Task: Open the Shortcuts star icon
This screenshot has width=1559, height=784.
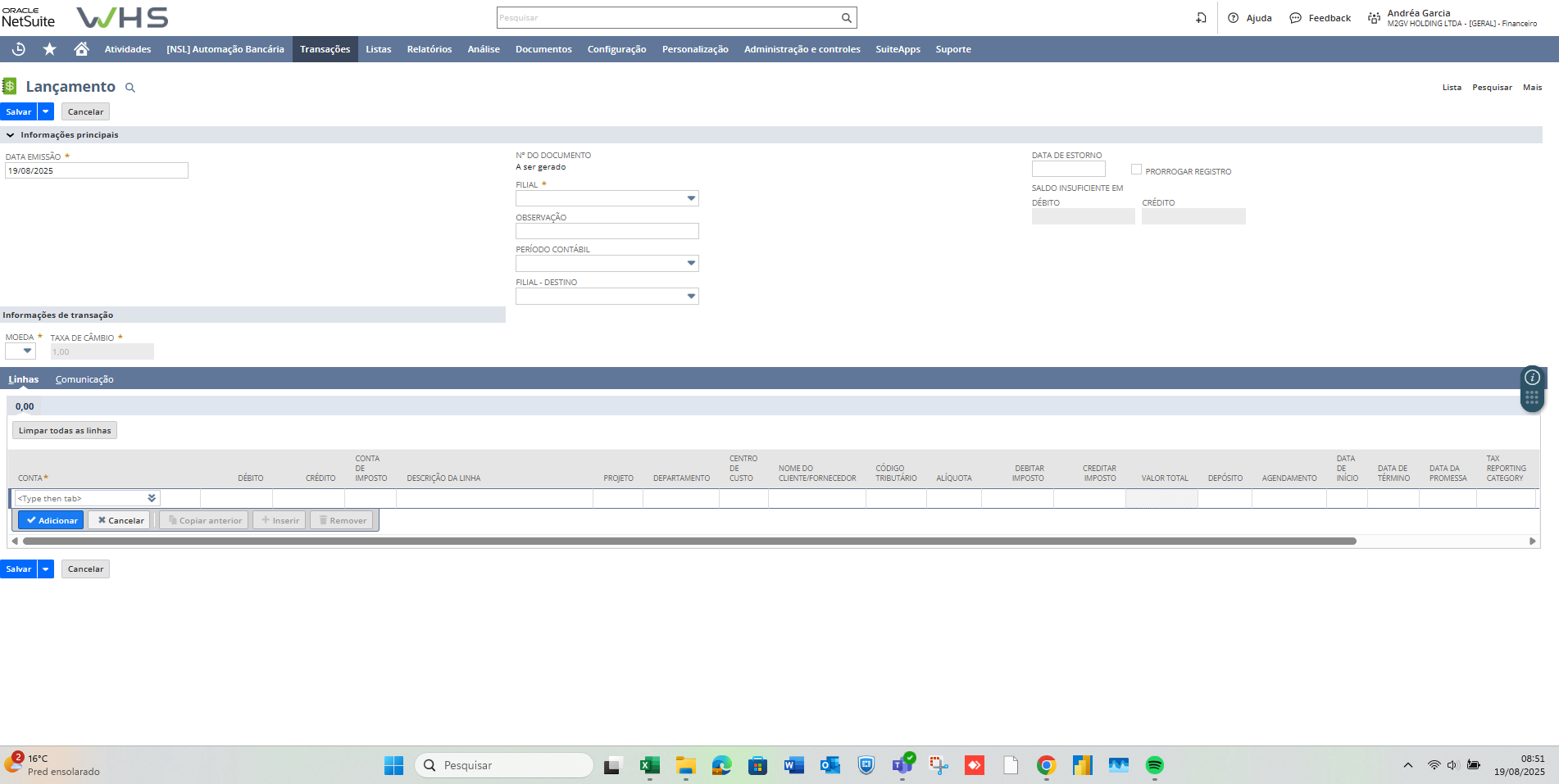Action: tap(49, 49)
